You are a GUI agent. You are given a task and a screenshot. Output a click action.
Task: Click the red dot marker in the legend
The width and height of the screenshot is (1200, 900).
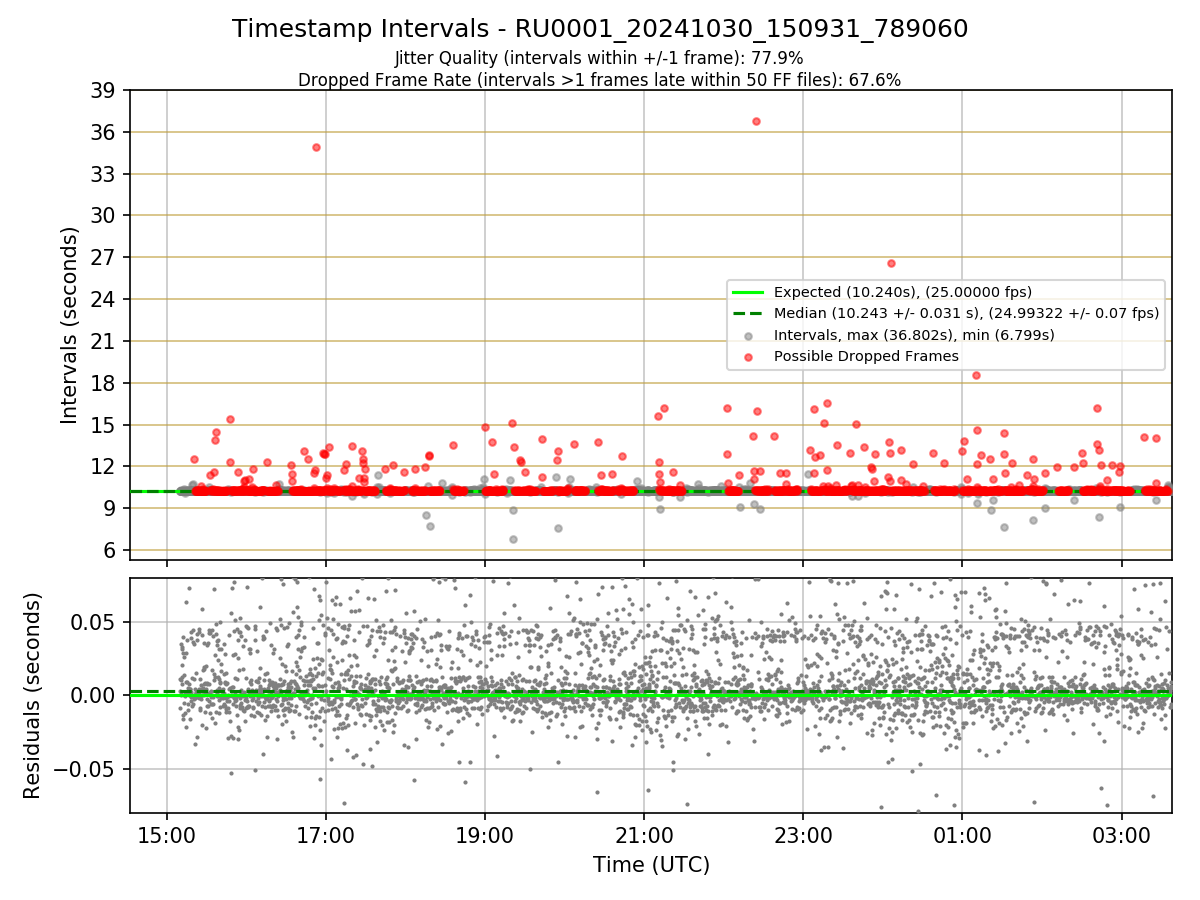click(748, 356)
